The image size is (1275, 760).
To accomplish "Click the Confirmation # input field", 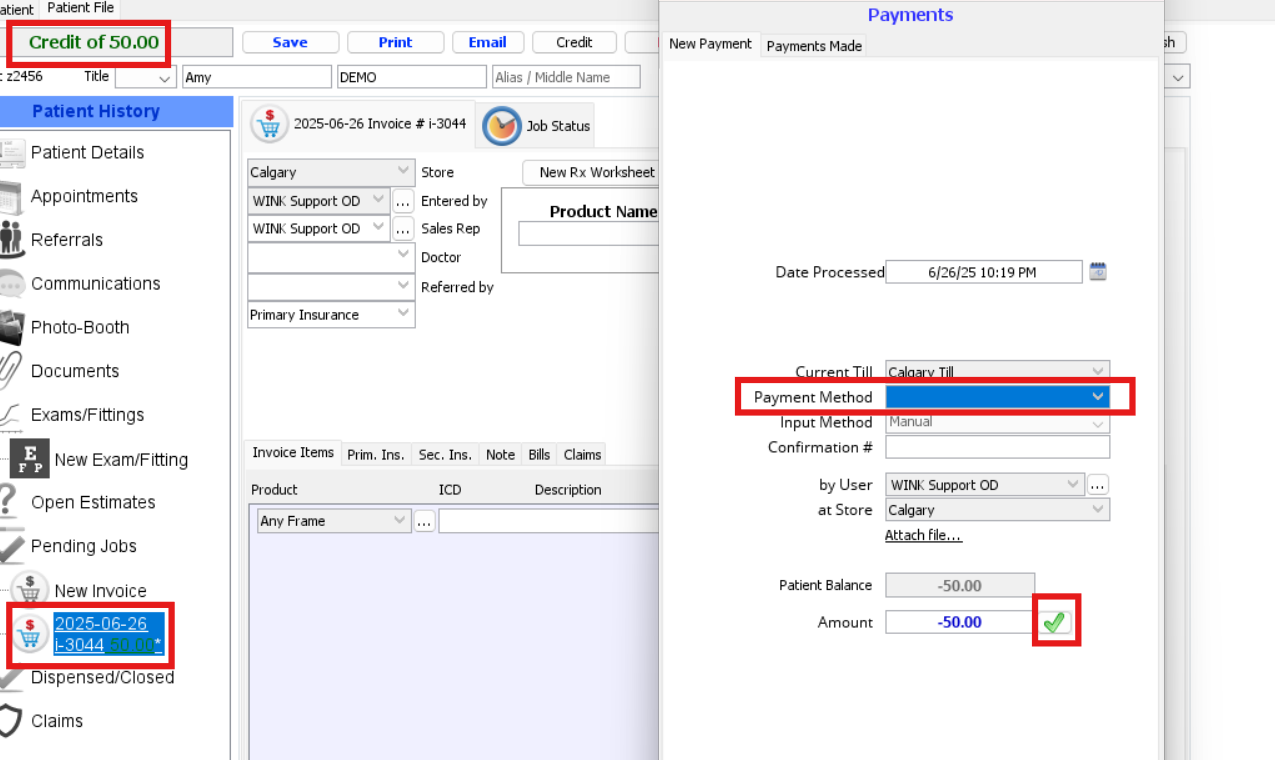I will 998,447.
